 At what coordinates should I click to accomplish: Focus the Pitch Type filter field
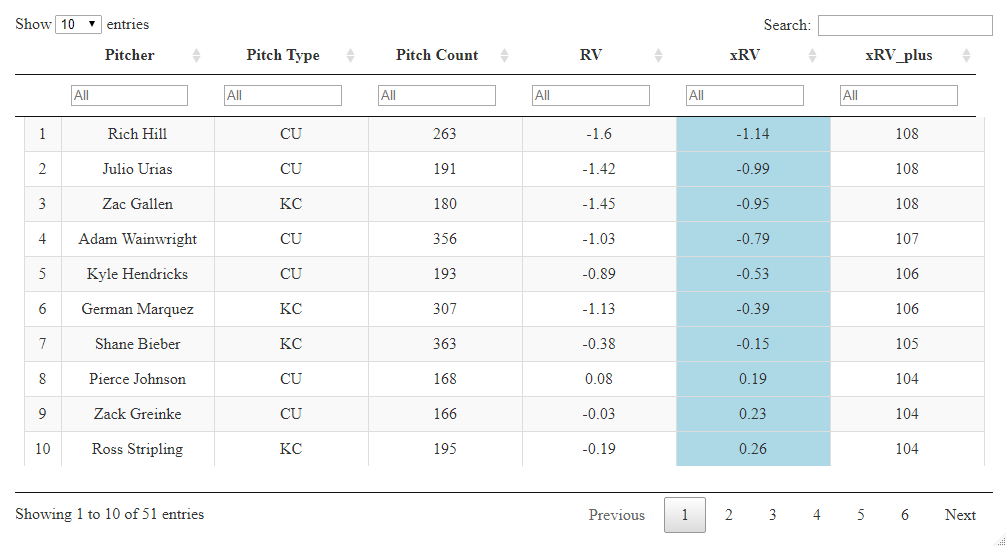(x=283, y=95)
